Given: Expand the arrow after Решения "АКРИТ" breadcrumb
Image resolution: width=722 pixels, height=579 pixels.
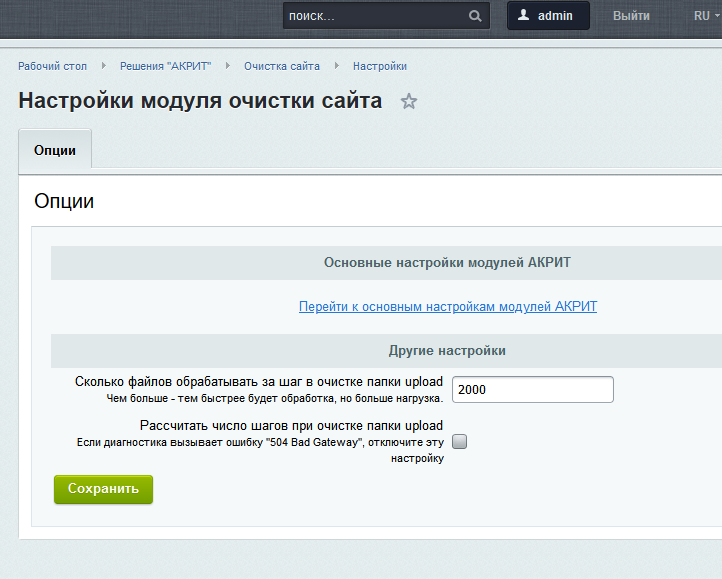Looking at the screenshot, I should pos(228,66).
